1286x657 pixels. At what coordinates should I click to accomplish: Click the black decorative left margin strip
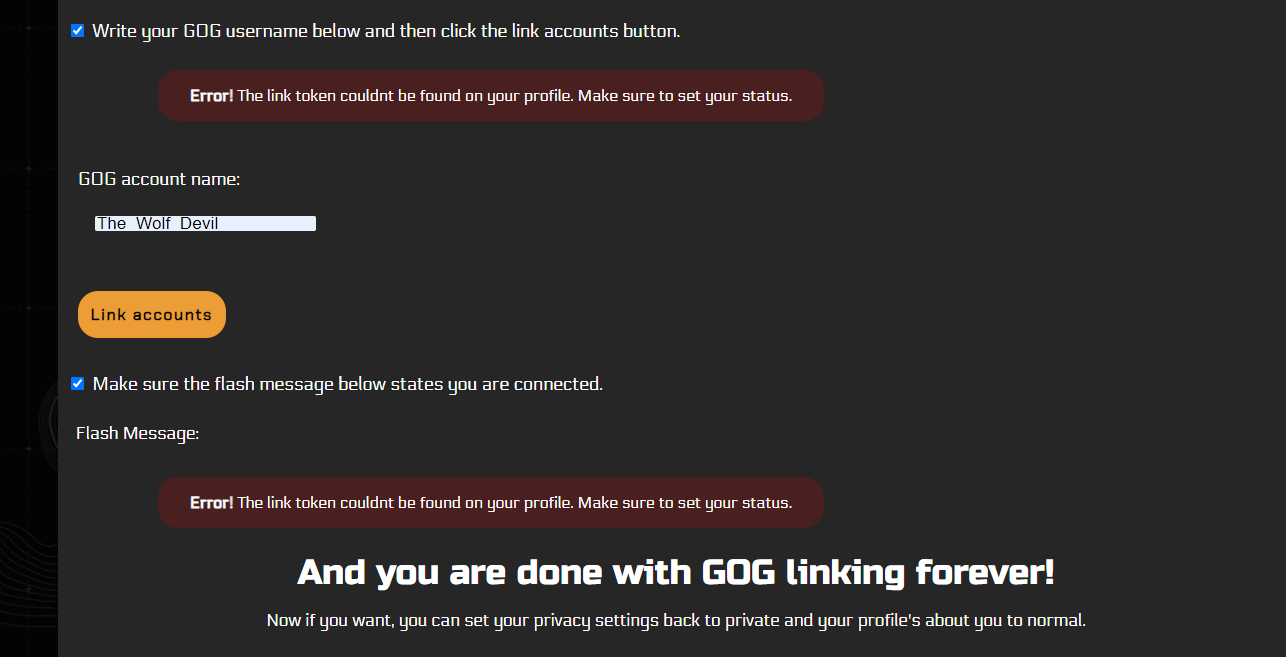tap(28, 328)
